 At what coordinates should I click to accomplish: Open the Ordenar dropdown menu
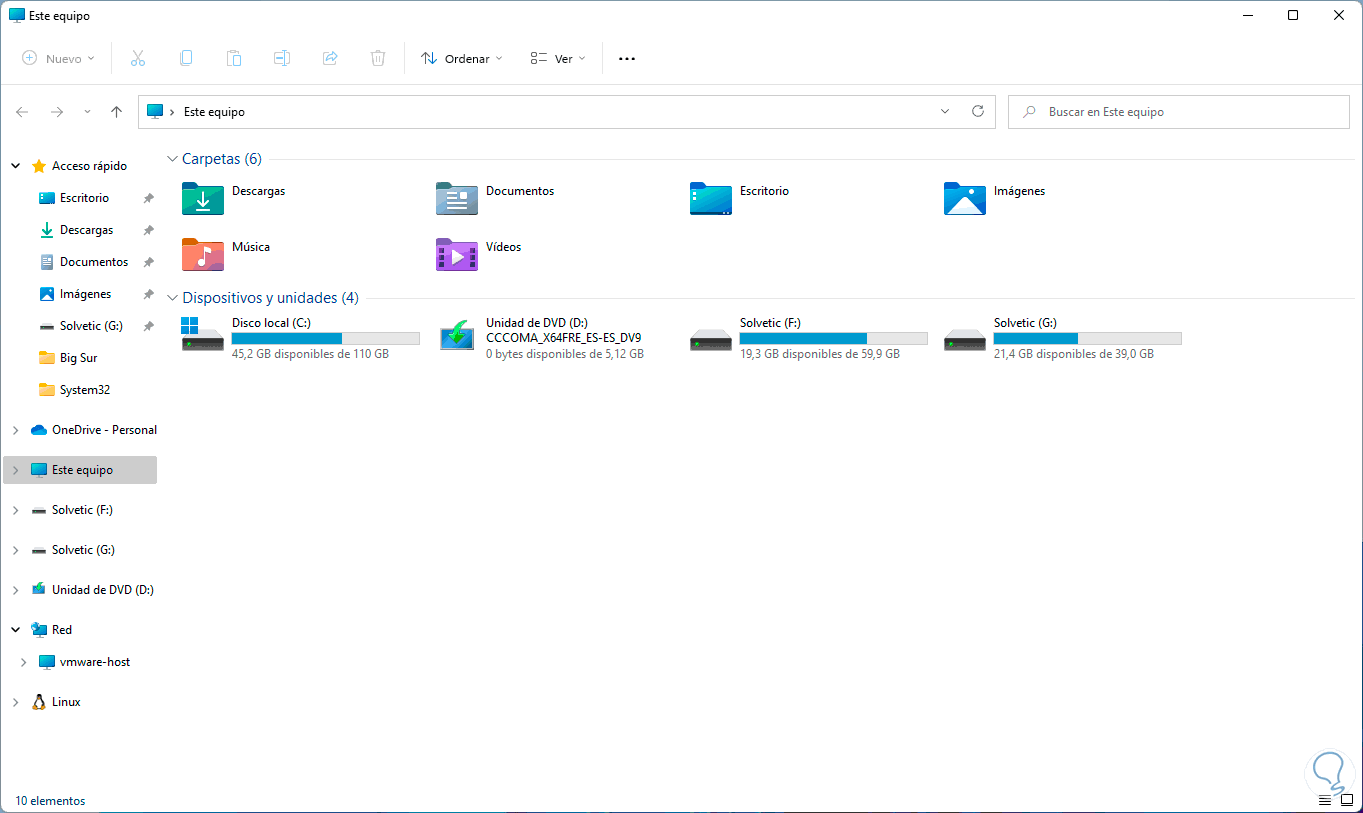[x=462, y=59]
